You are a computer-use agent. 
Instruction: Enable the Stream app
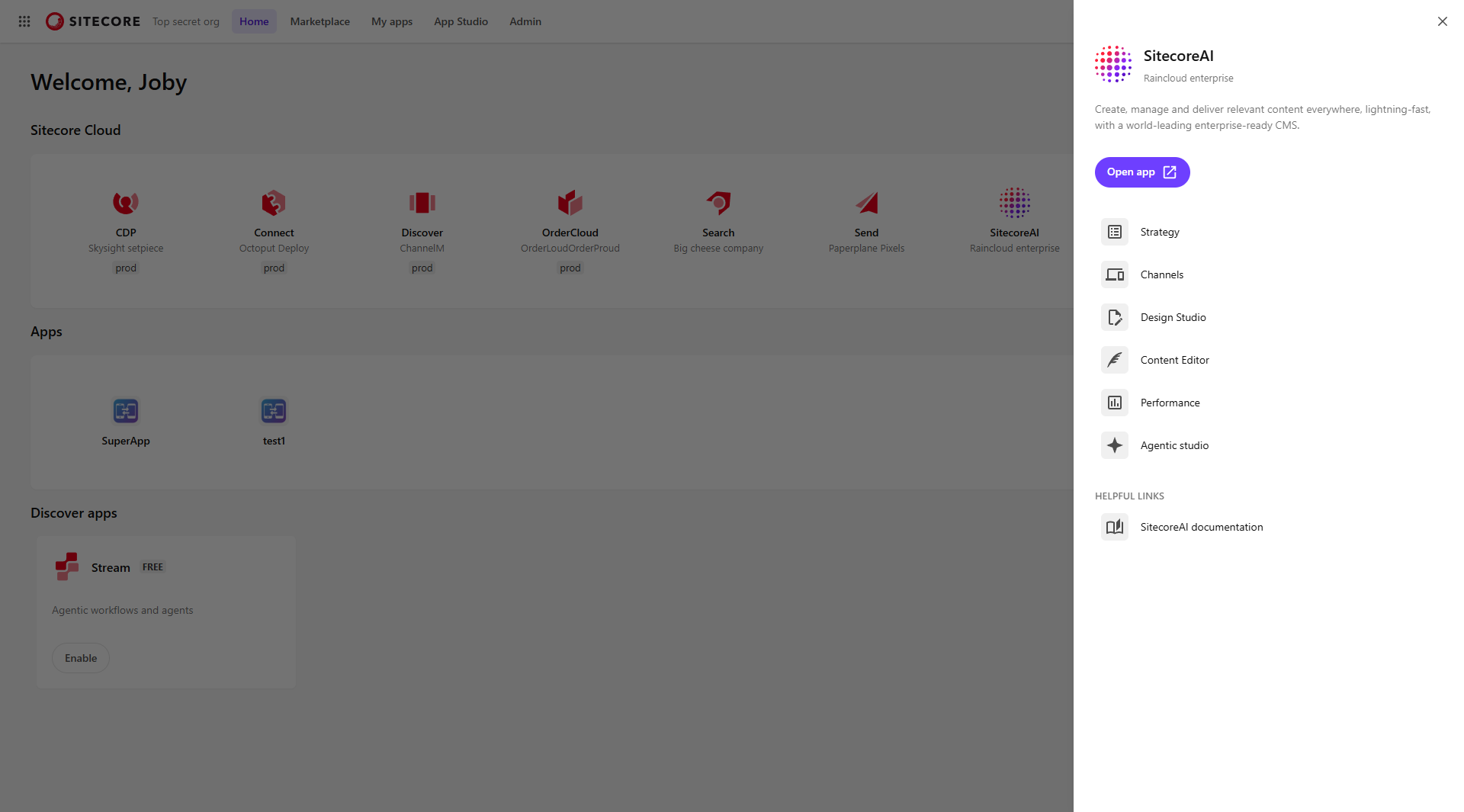point(81,658)
